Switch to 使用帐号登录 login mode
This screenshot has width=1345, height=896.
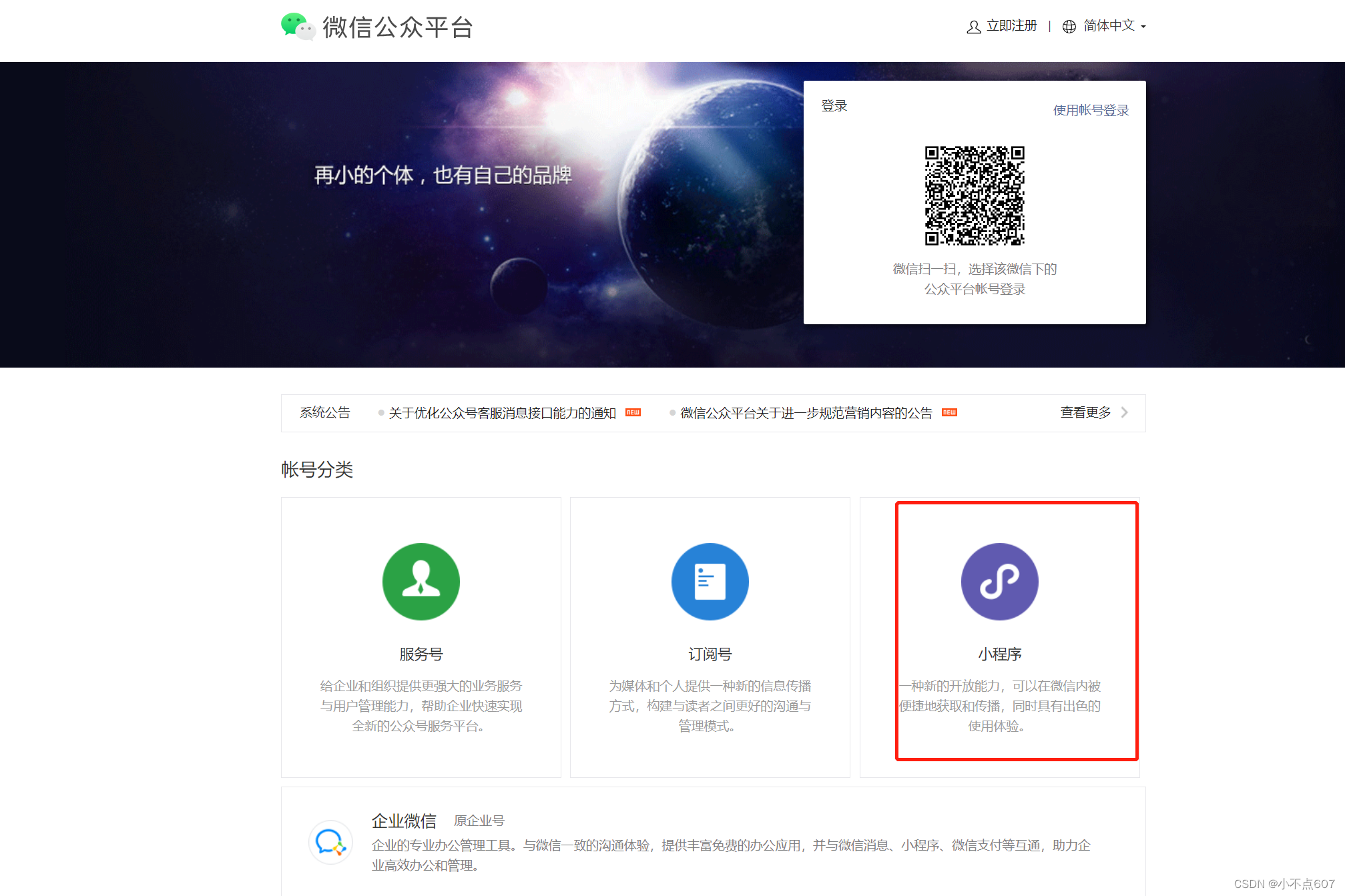point(1090,109)
